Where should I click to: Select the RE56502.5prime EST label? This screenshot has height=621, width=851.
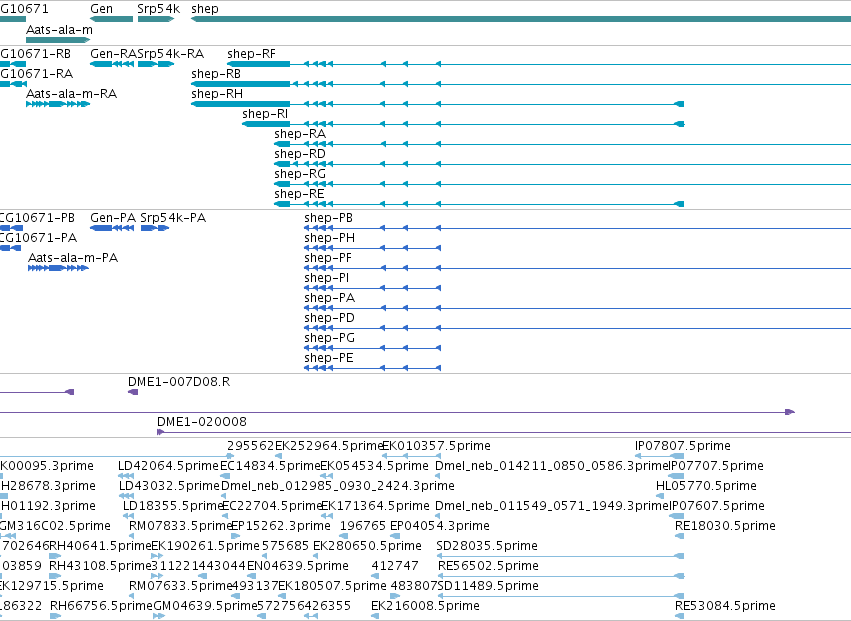click(488, 567)
